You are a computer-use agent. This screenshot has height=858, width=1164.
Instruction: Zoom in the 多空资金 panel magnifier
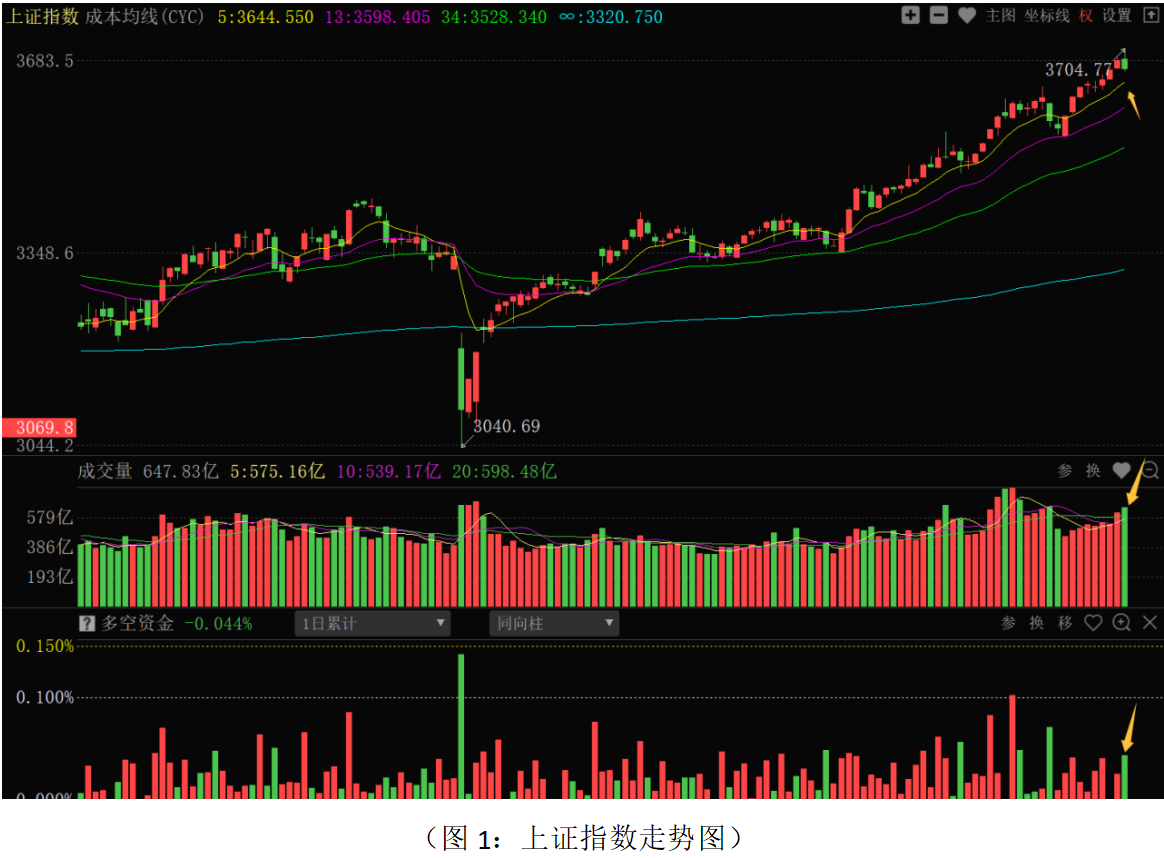pos(1121,623)
